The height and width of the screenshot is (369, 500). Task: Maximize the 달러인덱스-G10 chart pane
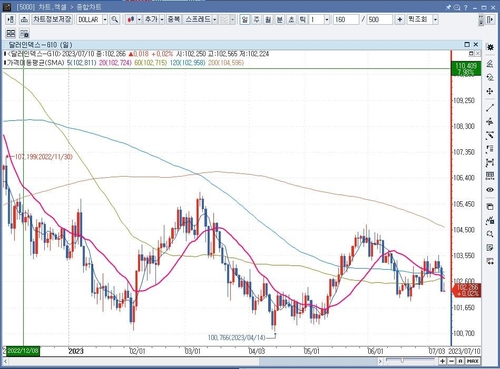(x=467, y=45)
